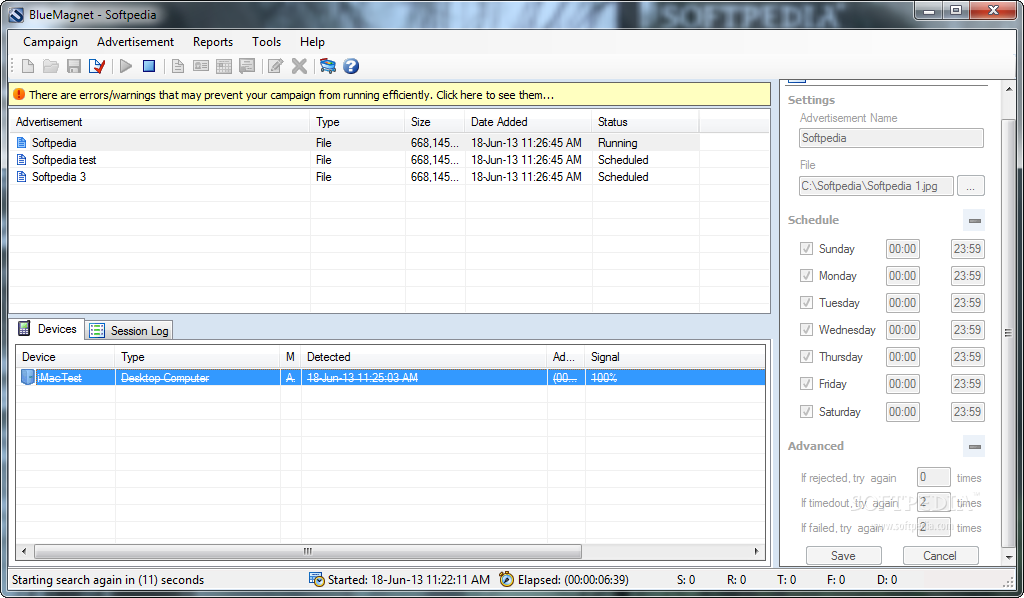Viewport: 1024px width, 598px height.
Task: Click the text document toolbar icon
Action: pyautogui.click(x=178, y=66)
